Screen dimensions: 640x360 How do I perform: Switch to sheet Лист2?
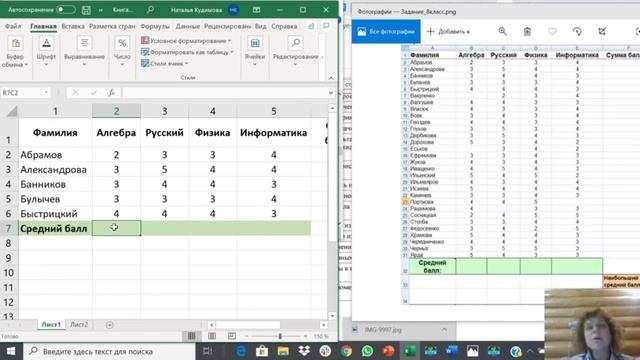(79, 324)
